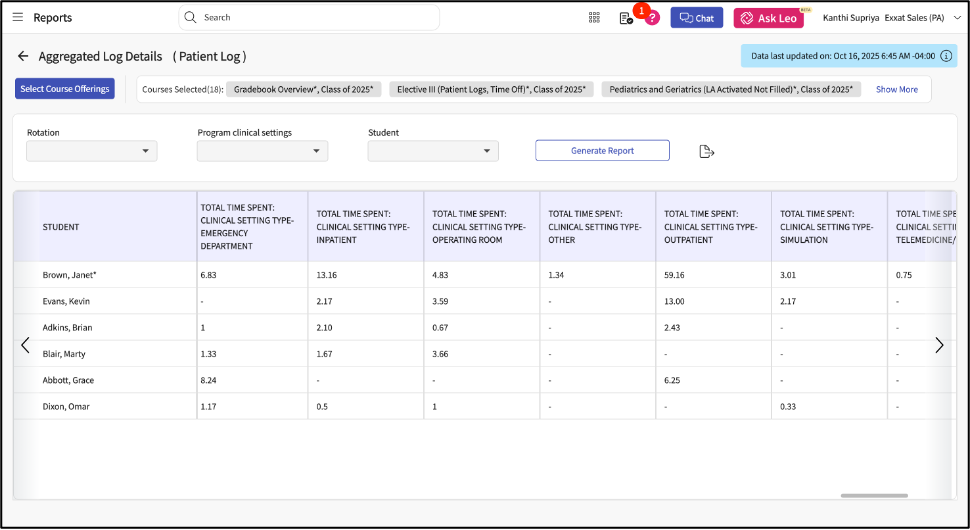970x530 pixels.
Task: Open the Student dropdown
Action: click(433, 151)
